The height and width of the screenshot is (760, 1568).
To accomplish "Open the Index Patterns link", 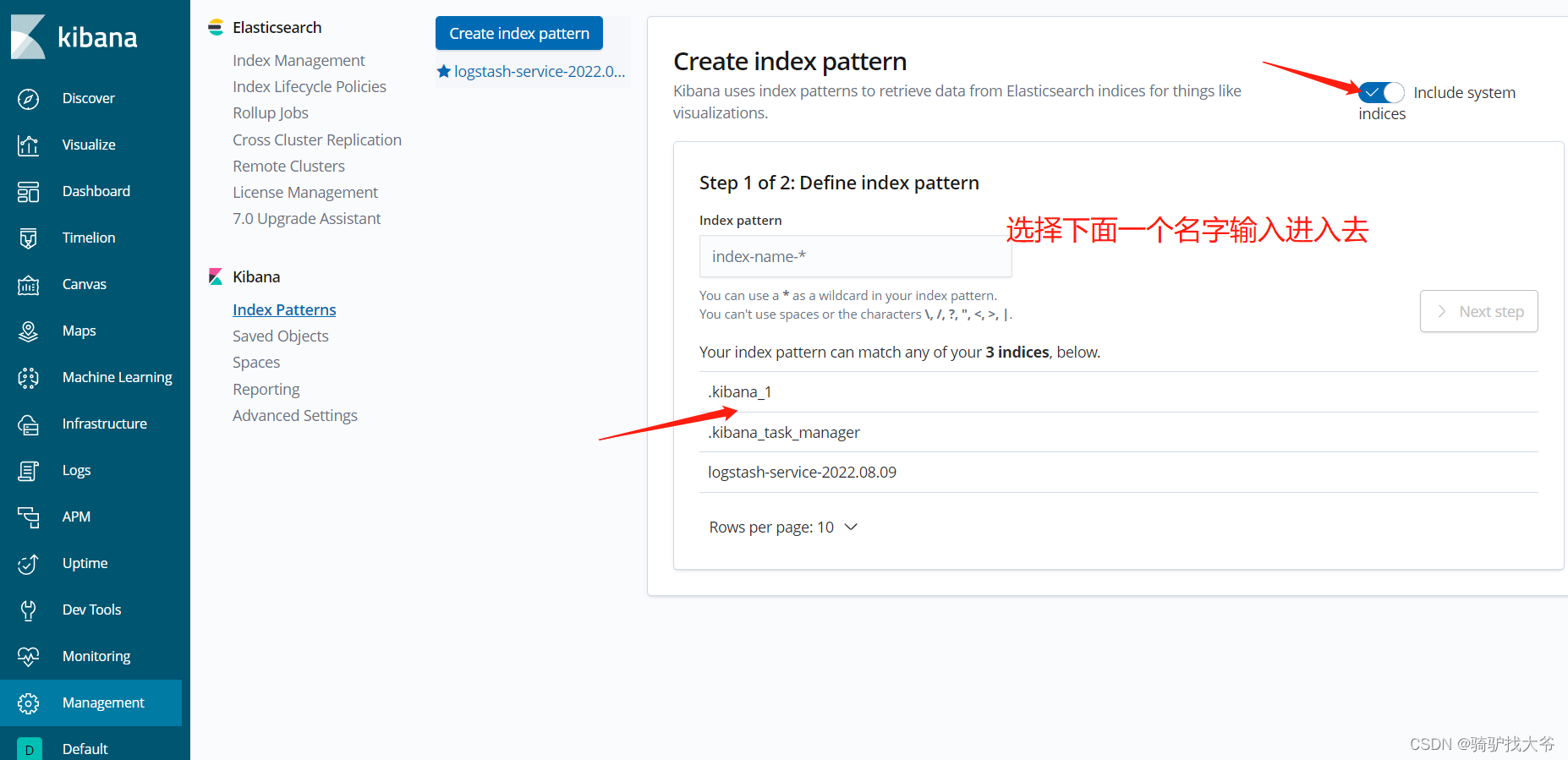I will pos(283,309).
